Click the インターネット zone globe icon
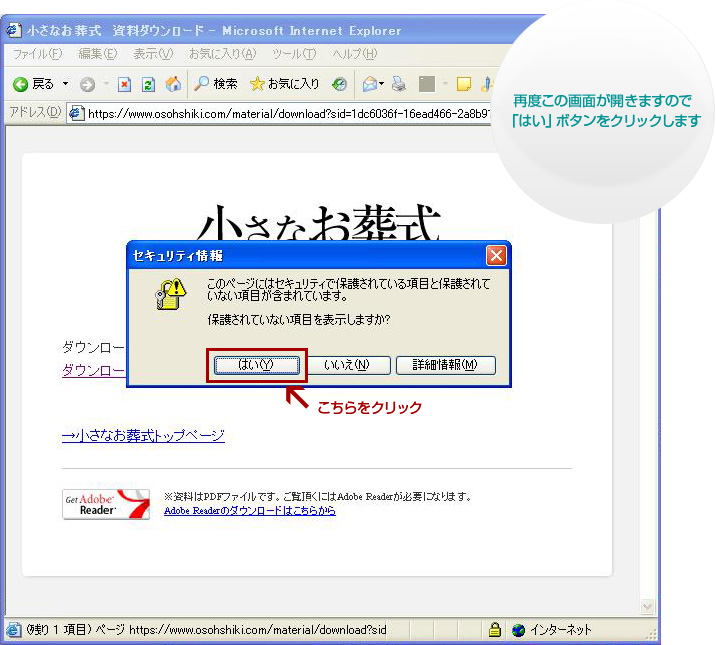The width and height of the screenshot is (716, 645). [518, 630]
